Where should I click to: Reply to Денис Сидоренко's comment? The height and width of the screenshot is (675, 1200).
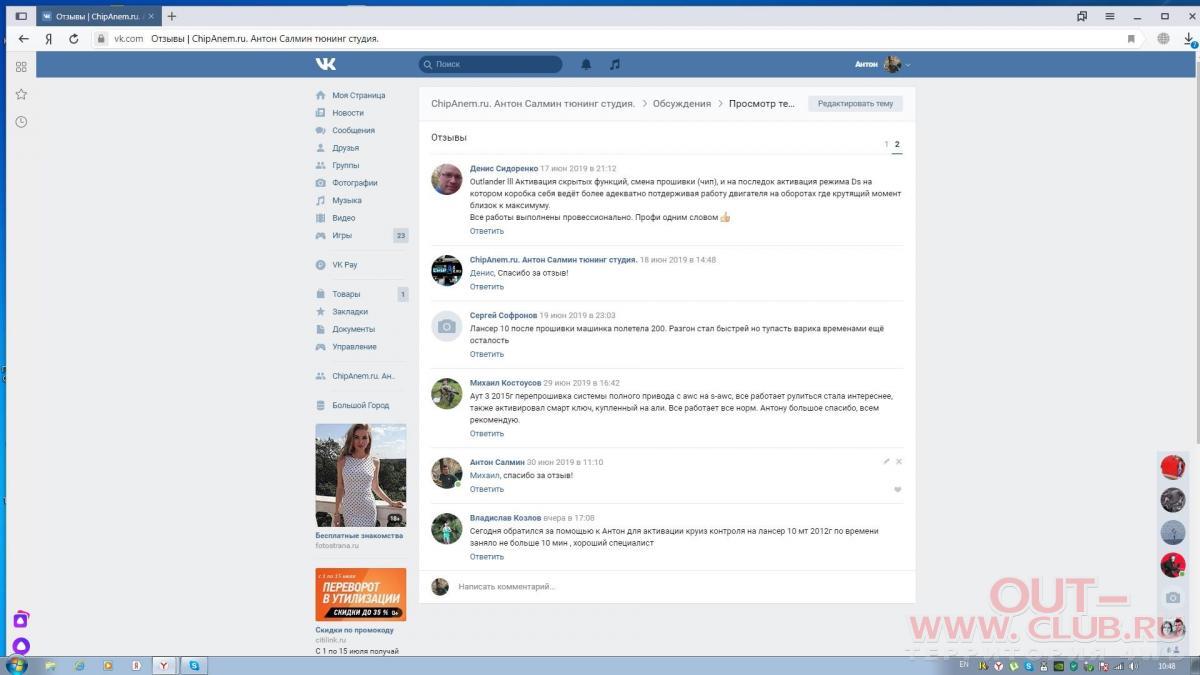point(487,231)
